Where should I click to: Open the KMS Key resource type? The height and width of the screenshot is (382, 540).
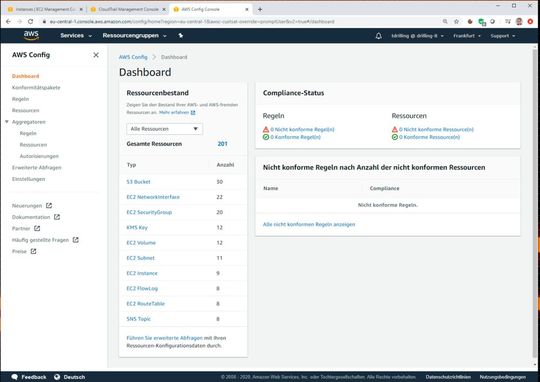click(137, 227)
